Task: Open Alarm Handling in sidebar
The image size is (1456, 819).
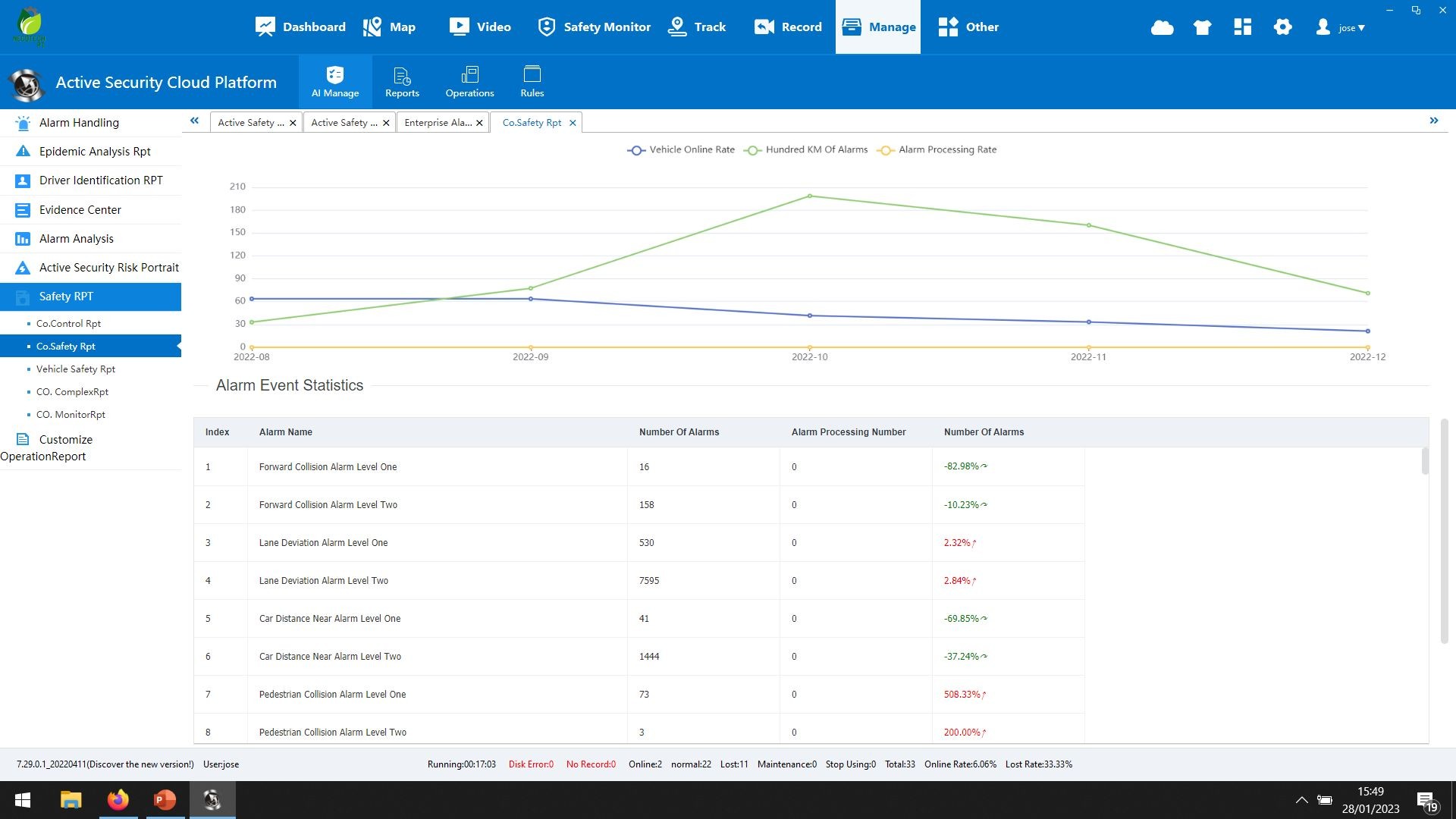Action: click(x=79, y=123)
